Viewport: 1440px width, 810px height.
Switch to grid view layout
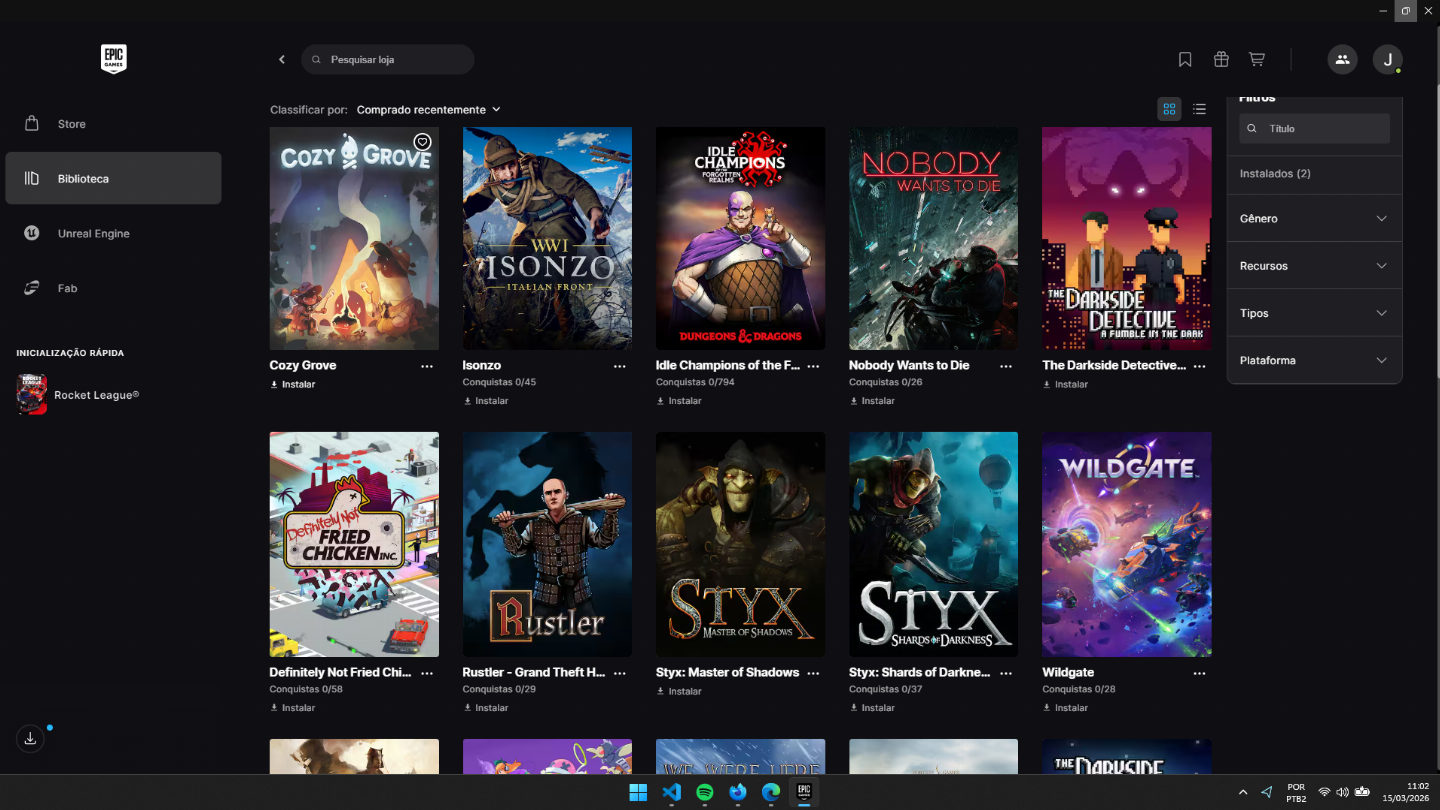pyautogui.click(x=1169, y=109)
